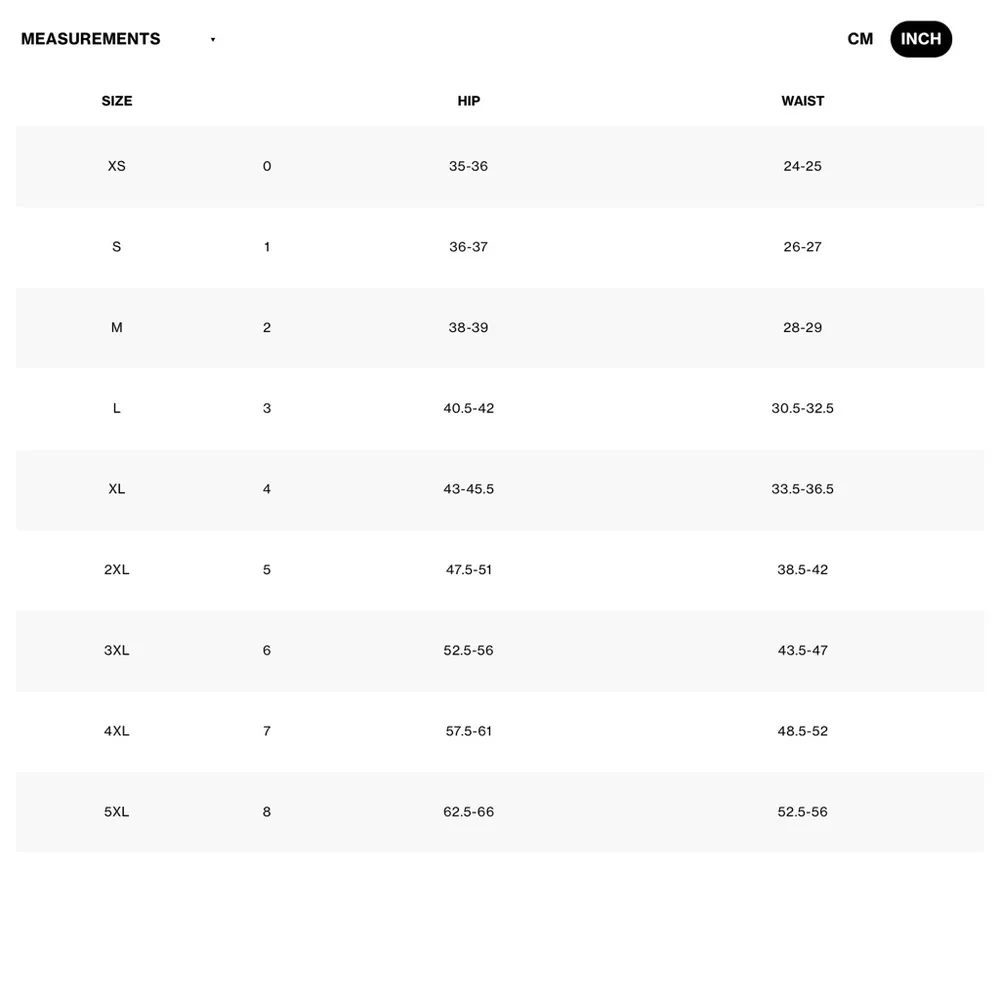Click hip value 62.5-66
Viewport: 1000px width, 1000px height.
point(469,812)
